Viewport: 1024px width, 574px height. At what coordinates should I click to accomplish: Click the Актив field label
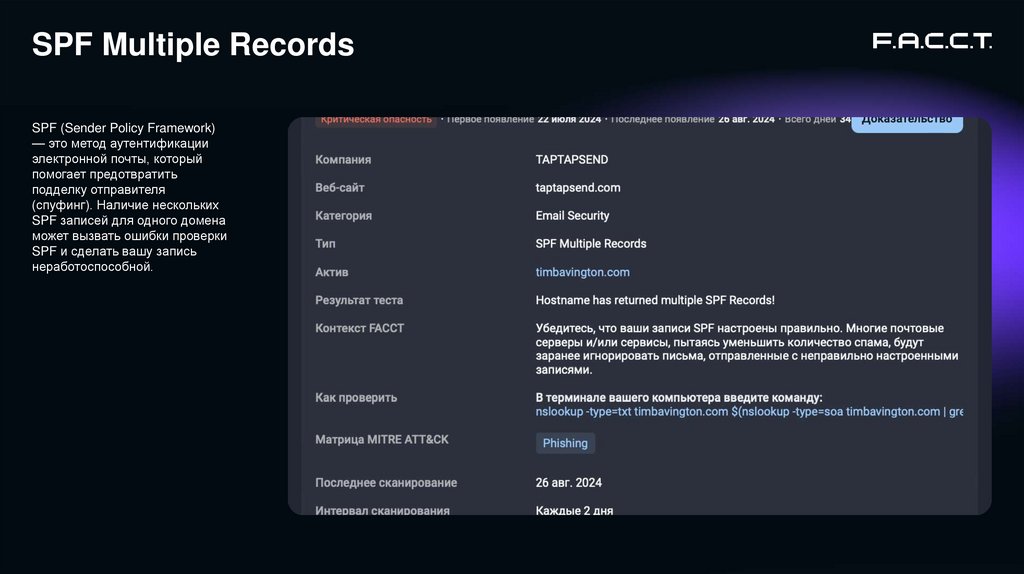tap(332, 272)
